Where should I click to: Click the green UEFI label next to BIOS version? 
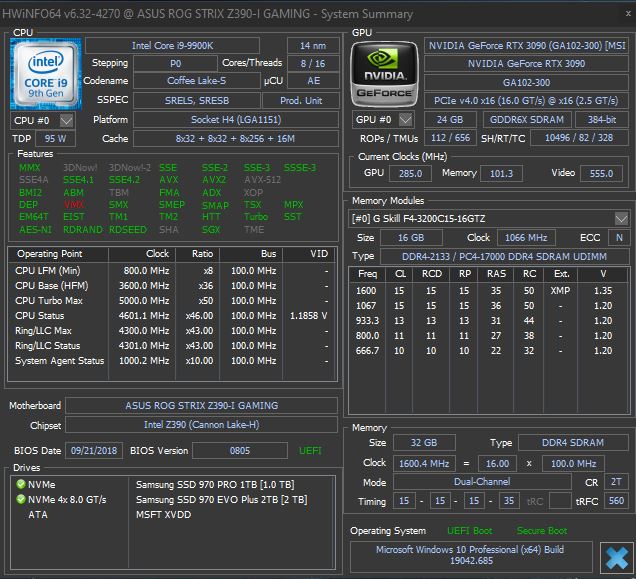311,451
